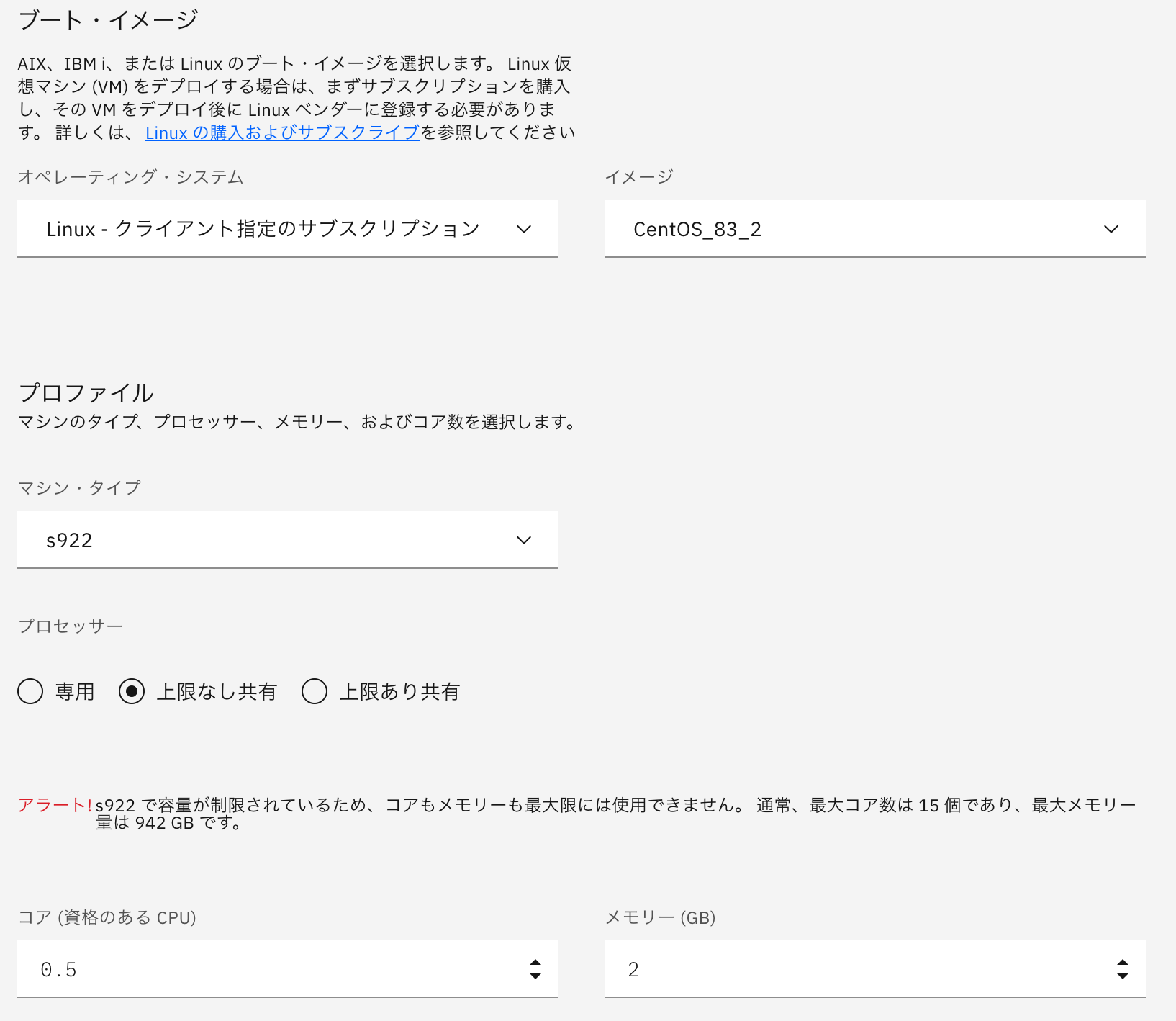
Task: Click the machine type chevron icon
Action: pos(525,540)
